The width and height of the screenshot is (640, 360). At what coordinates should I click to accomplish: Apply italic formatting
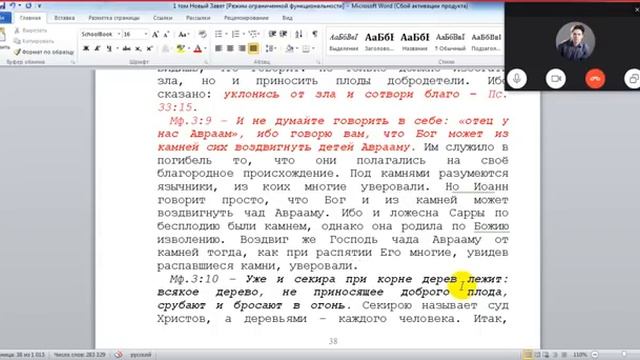97,49
